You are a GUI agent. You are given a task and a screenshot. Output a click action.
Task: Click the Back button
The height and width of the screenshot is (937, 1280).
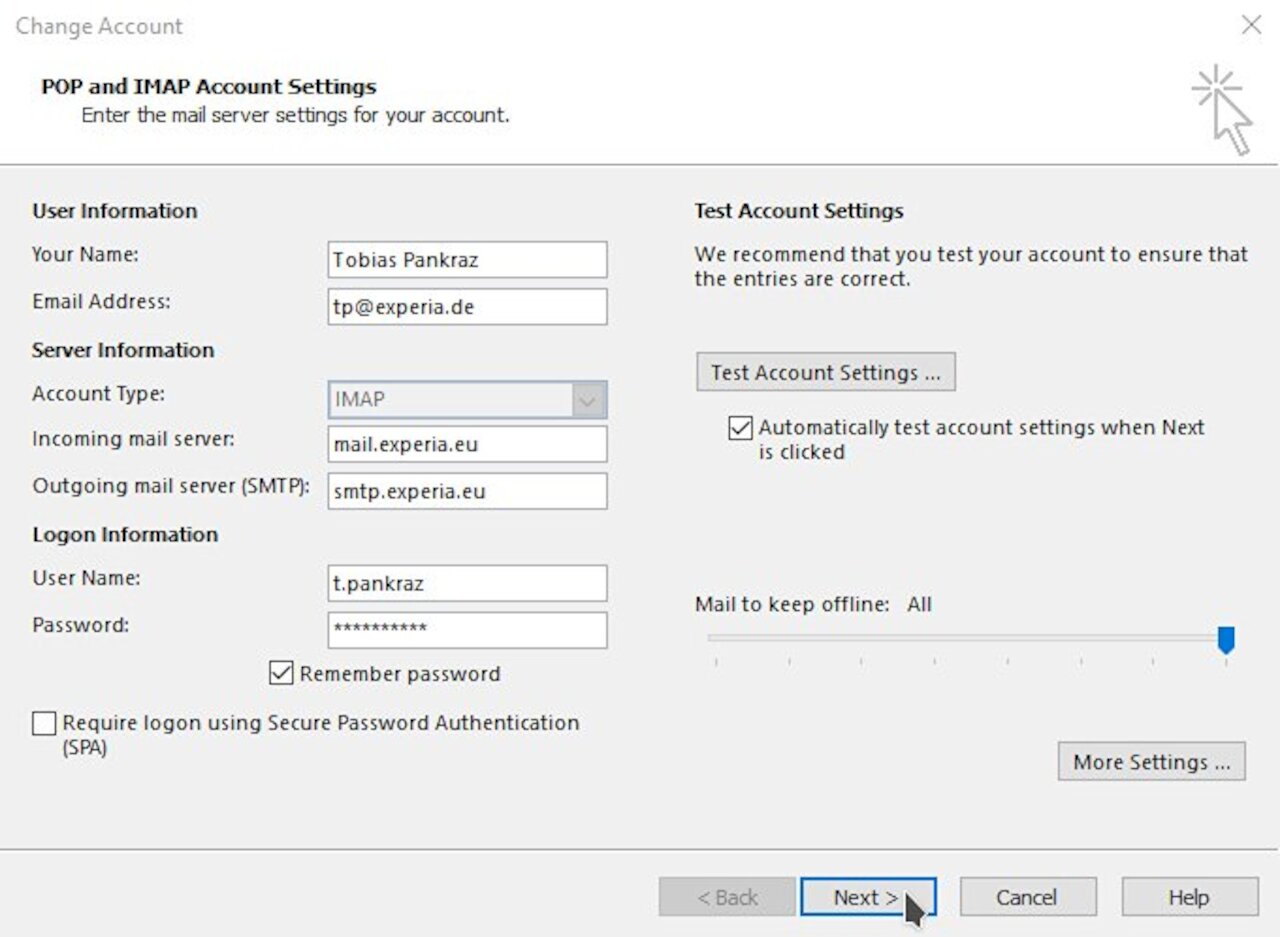click(727, 896)
